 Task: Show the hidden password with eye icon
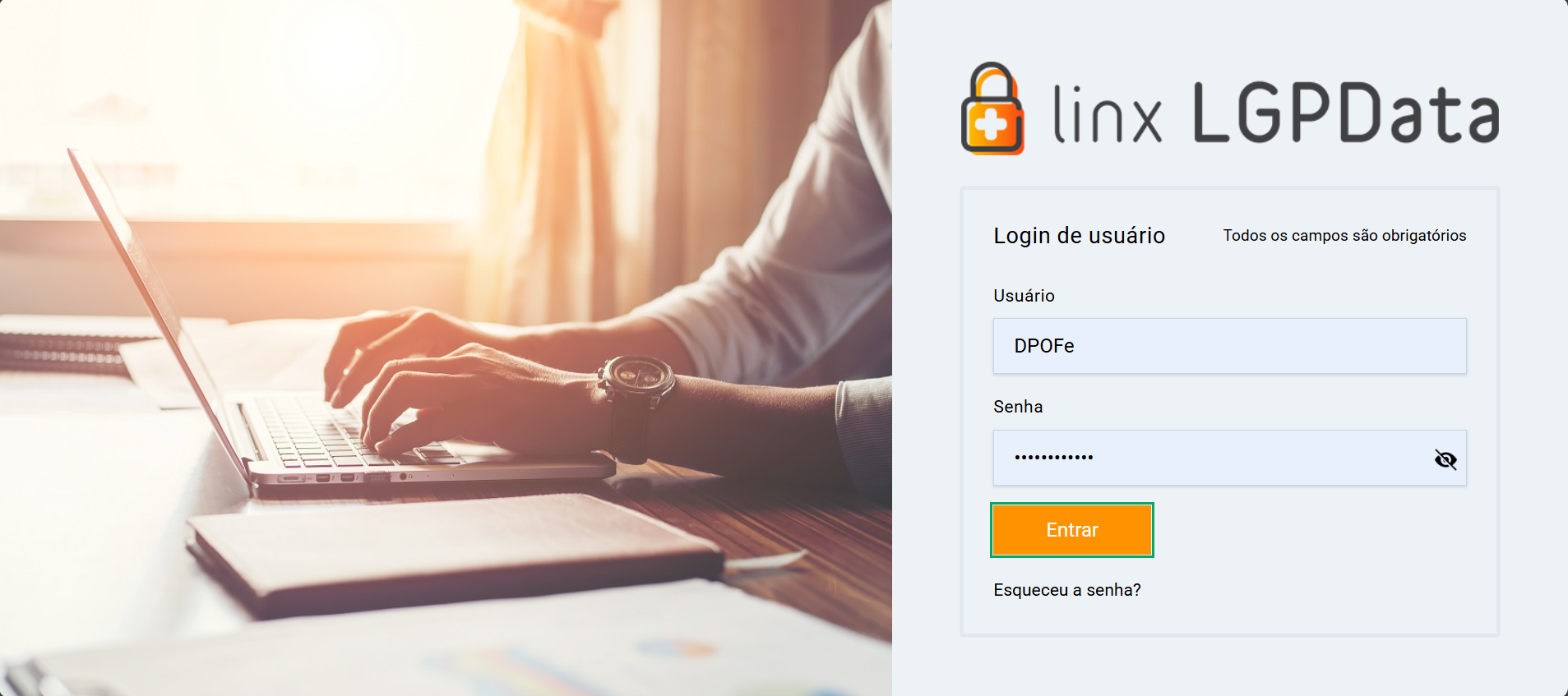(x=1445, y=459)
